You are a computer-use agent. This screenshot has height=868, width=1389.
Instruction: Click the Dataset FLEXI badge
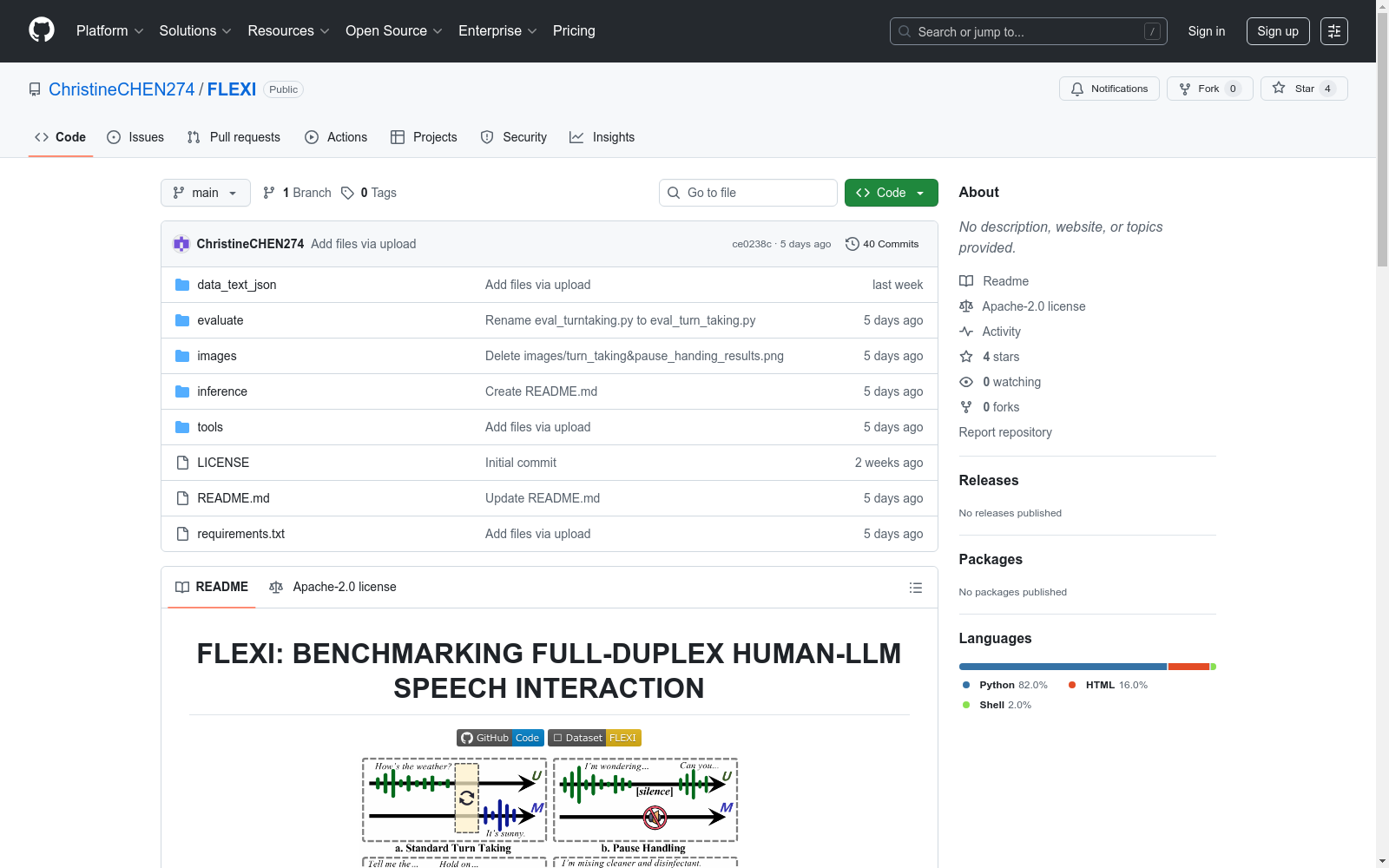595,738
